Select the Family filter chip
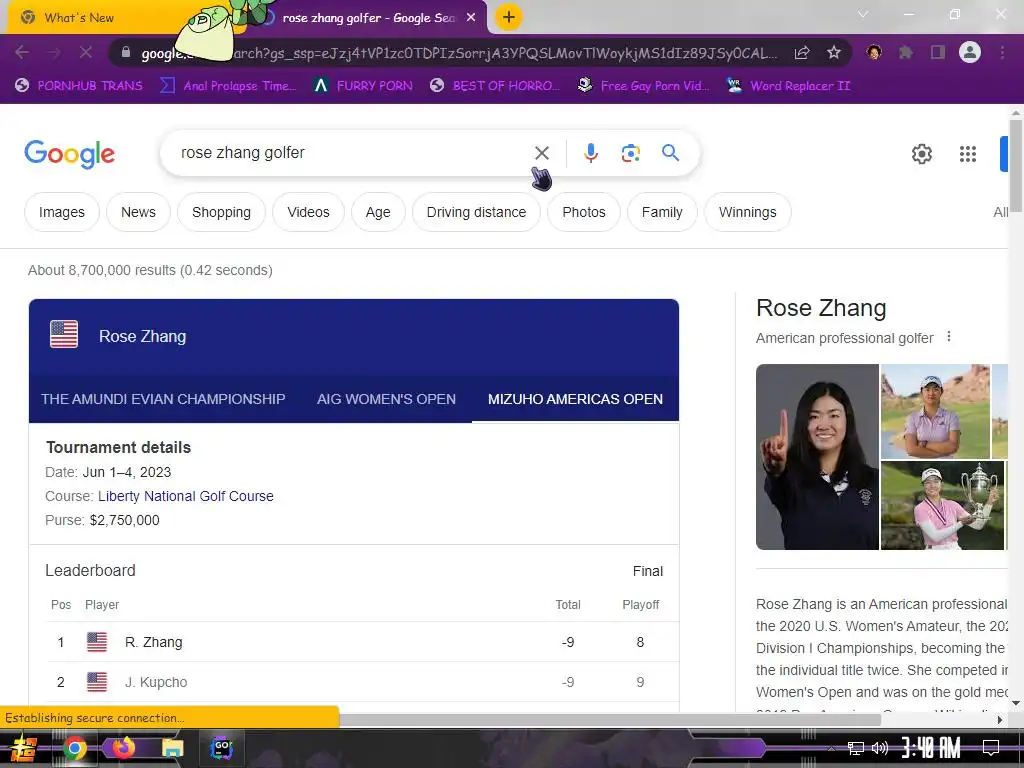 (662, 212)
